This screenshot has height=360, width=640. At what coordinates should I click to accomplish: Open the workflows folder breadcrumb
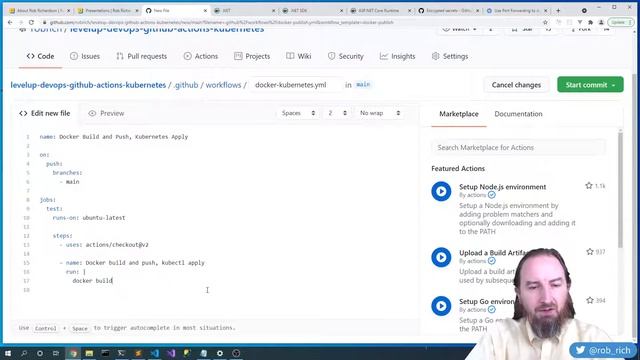(x=223, y=85)
